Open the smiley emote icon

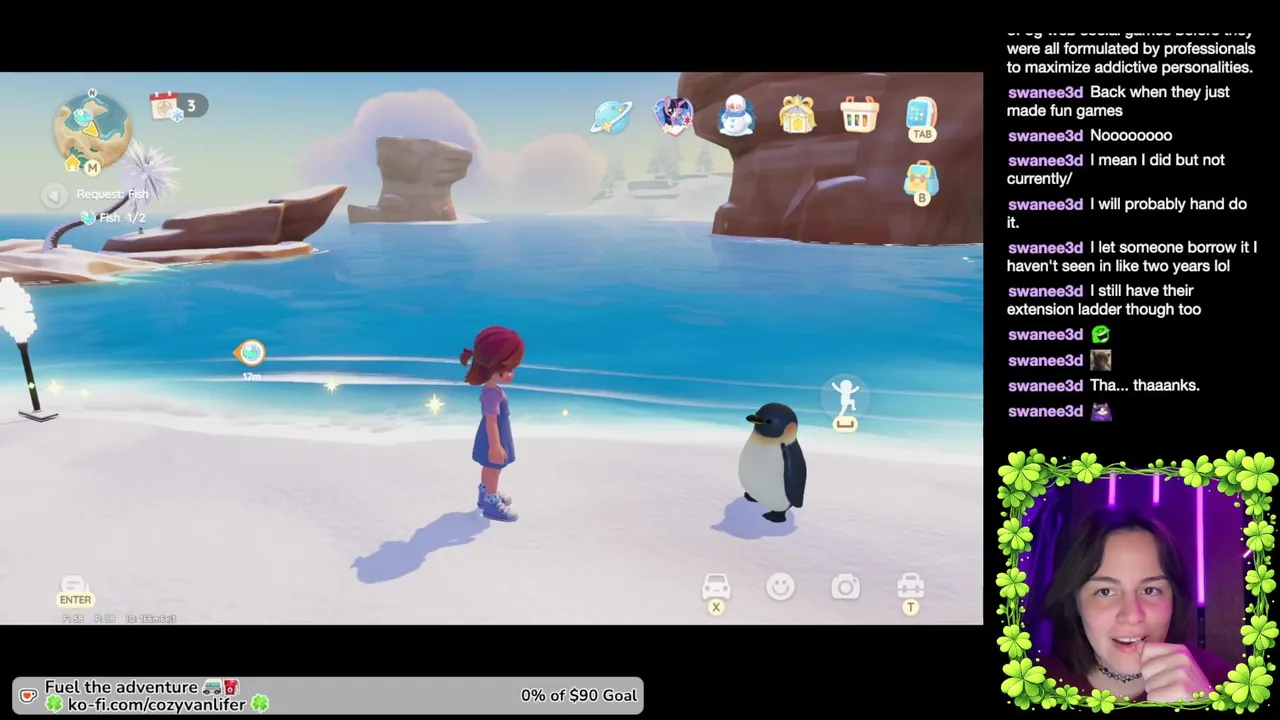[780, 587]
